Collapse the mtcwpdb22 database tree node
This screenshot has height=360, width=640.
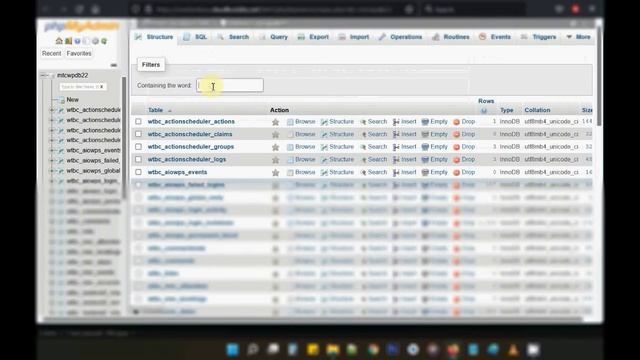[43, 76]
